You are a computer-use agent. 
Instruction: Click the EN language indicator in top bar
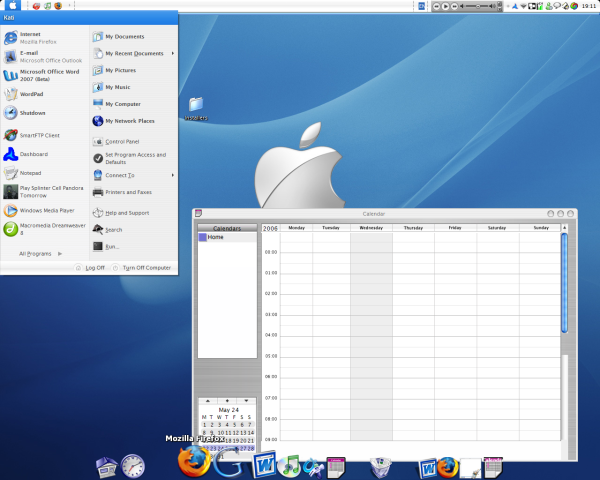pyautogui.click(x=422, y=6)
